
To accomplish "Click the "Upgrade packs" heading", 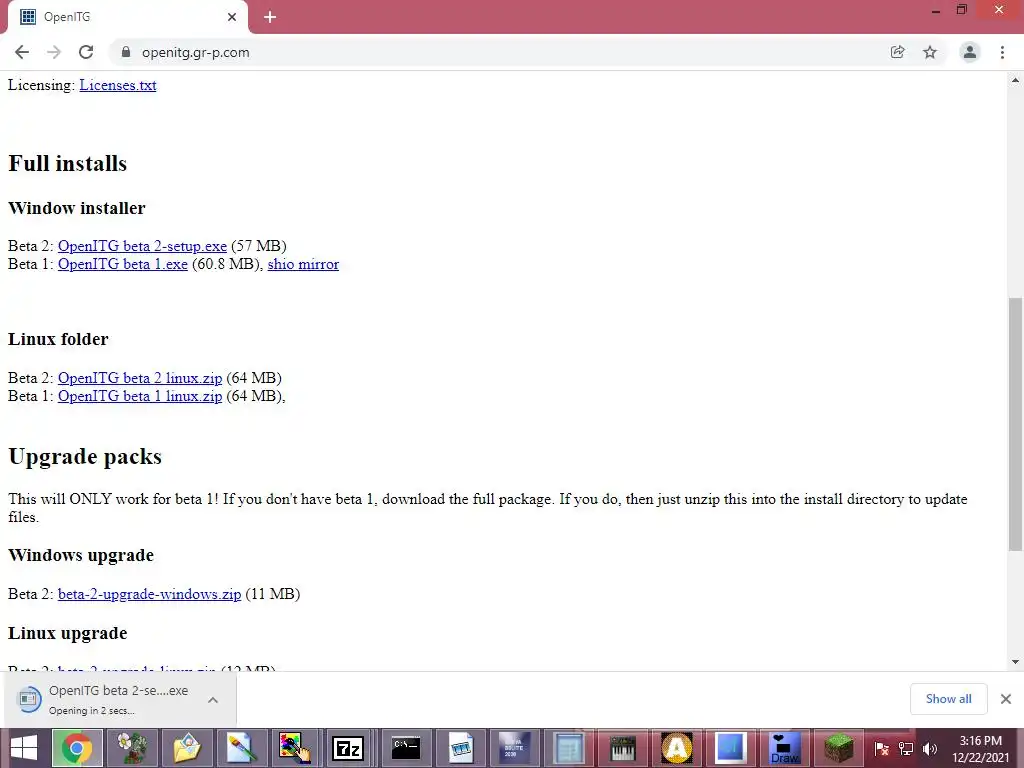I will point(85,456).
